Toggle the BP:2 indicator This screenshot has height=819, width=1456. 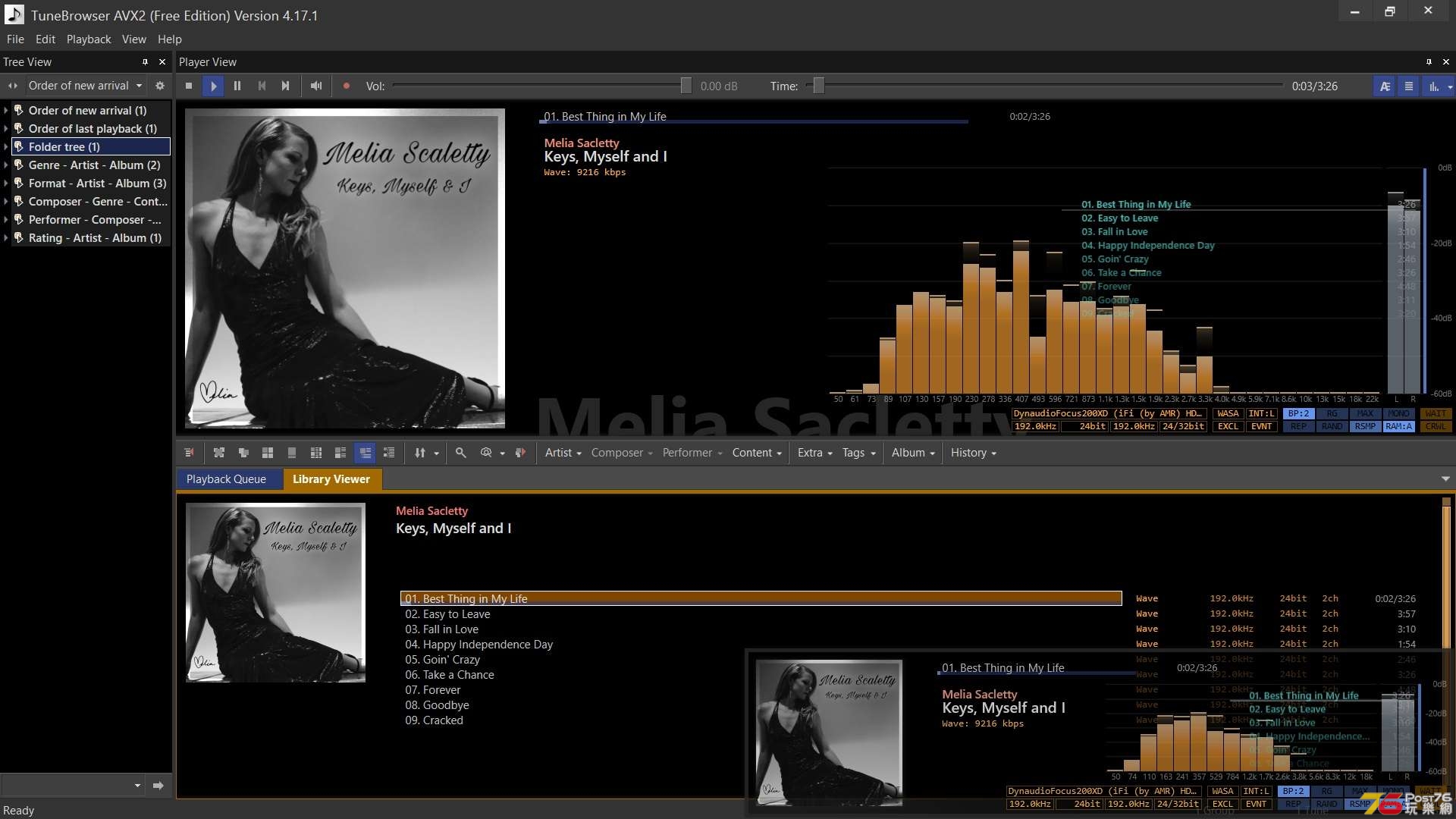(1298, 414)
